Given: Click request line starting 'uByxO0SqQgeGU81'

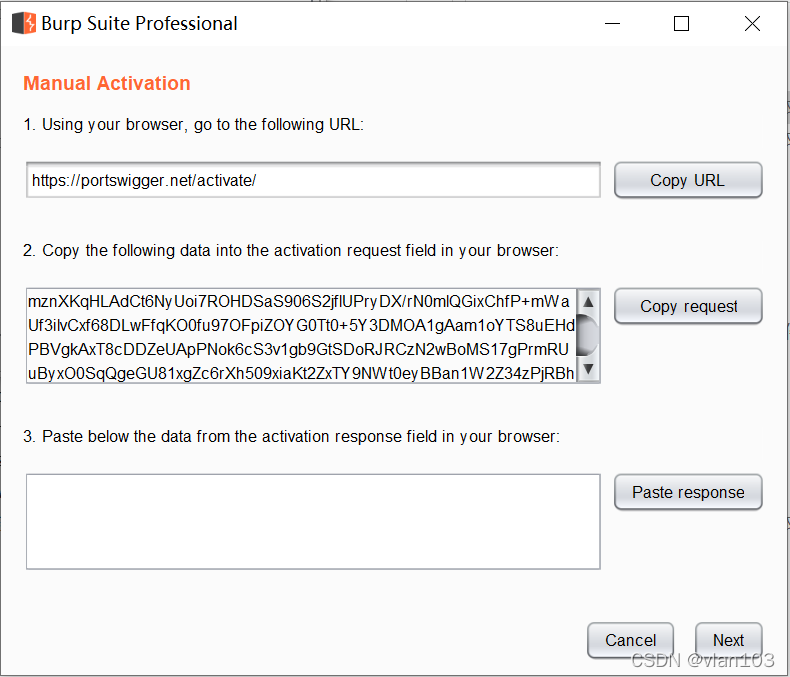Looking at the screenshot, I should [301, 373].
